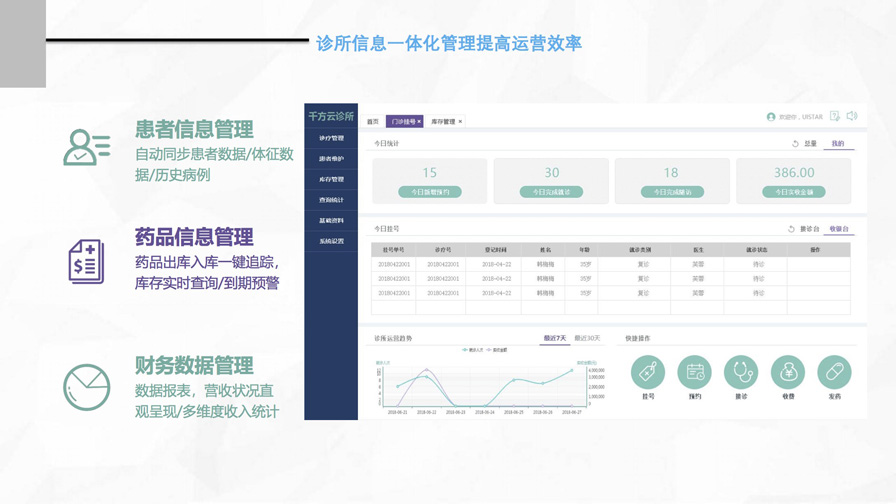Click the user avatar icon in header
This screenshot has height=504, width=896.
click(x=771, y=117)
